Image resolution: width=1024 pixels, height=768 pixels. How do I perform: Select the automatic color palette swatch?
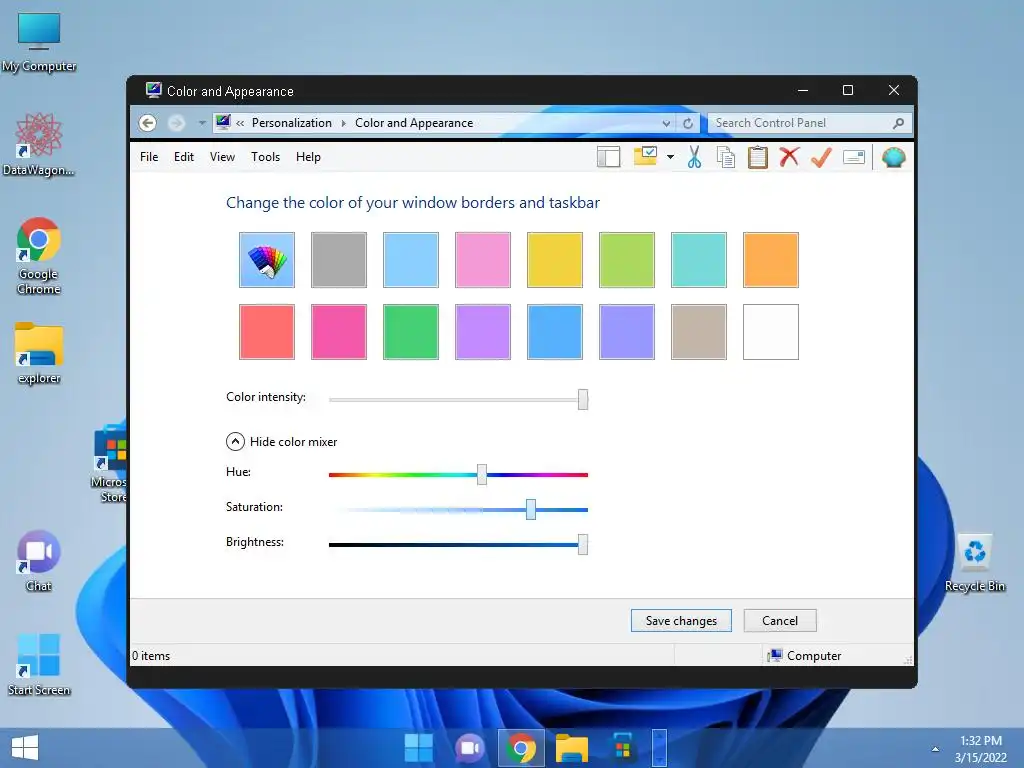[266, 260]
